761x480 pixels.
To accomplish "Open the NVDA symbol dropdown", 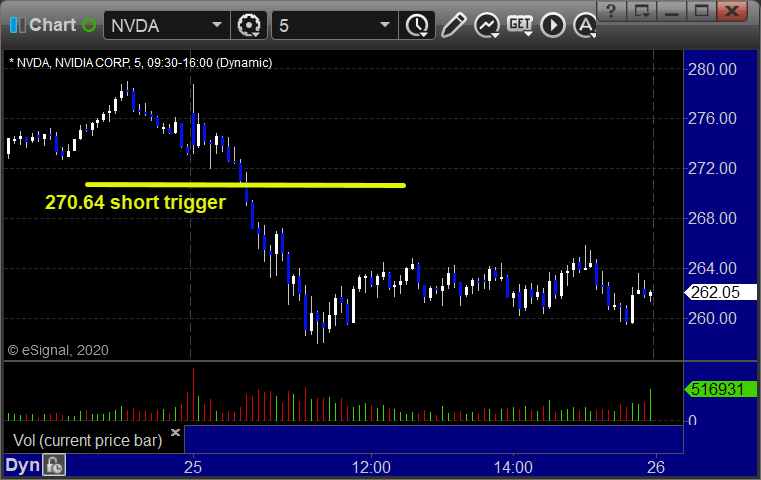I will coord(217,25).
